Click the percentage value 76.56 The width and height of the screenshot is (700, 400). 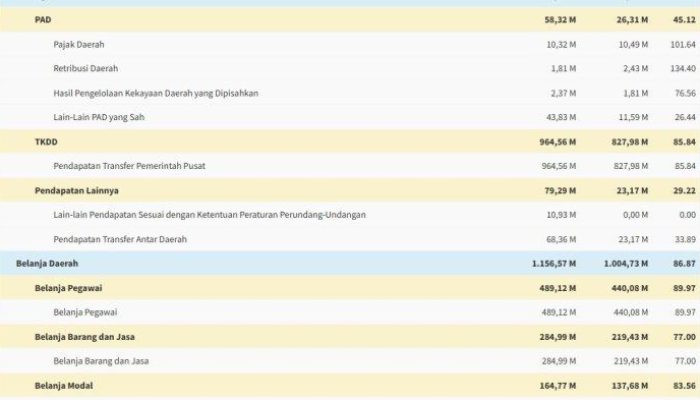coord(685,93)
